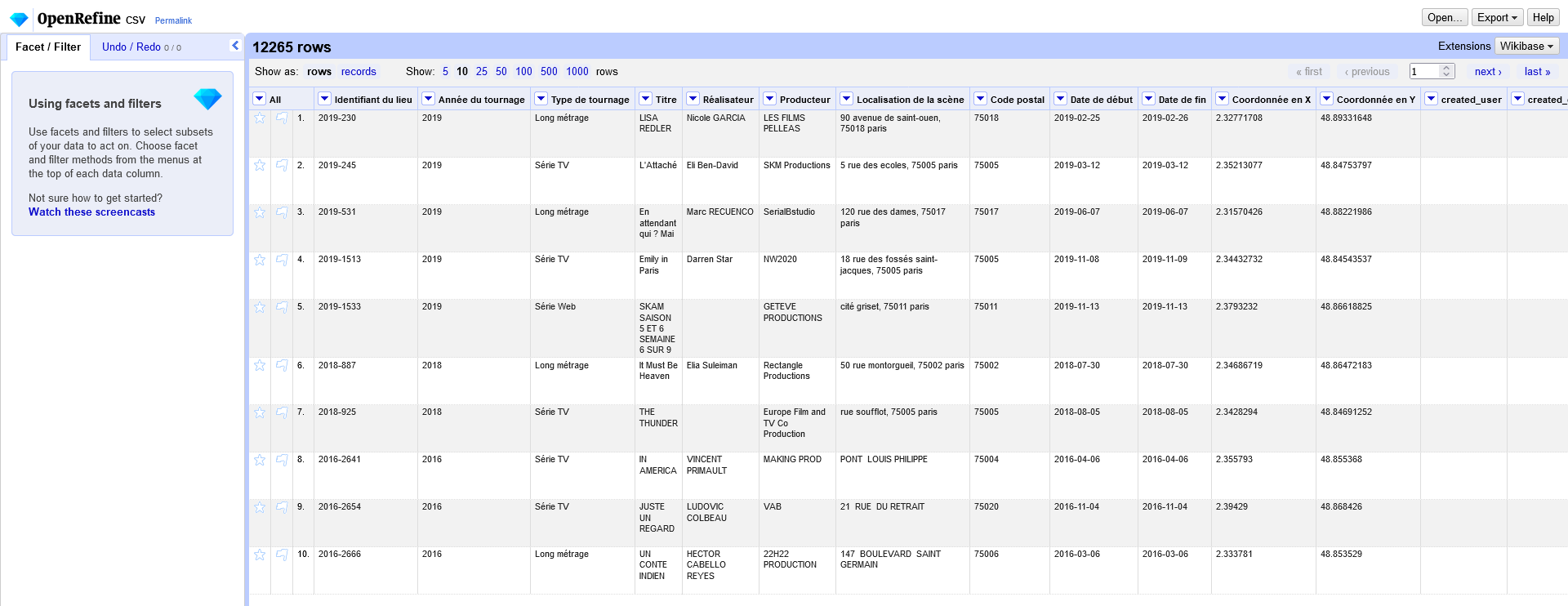Click the Producteur column menu arrow
The image size is (1568, 606).
click(x=769, y=99)
